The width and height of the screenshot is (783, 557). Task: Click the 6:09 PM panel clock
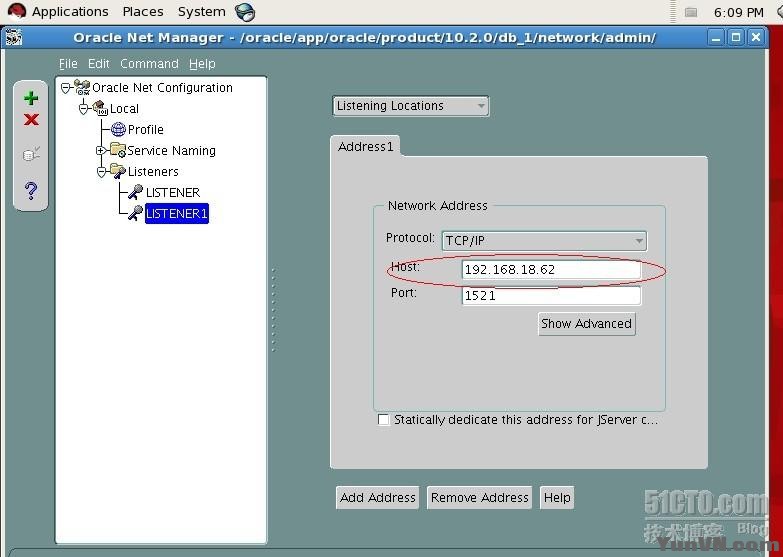739,12
